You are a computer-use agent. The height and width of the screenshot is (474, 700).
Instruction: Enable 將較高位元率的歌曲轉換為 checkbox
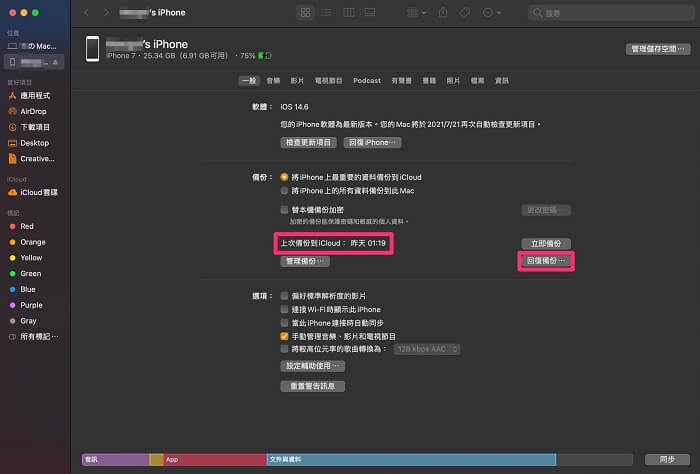(x=284, y=349)
